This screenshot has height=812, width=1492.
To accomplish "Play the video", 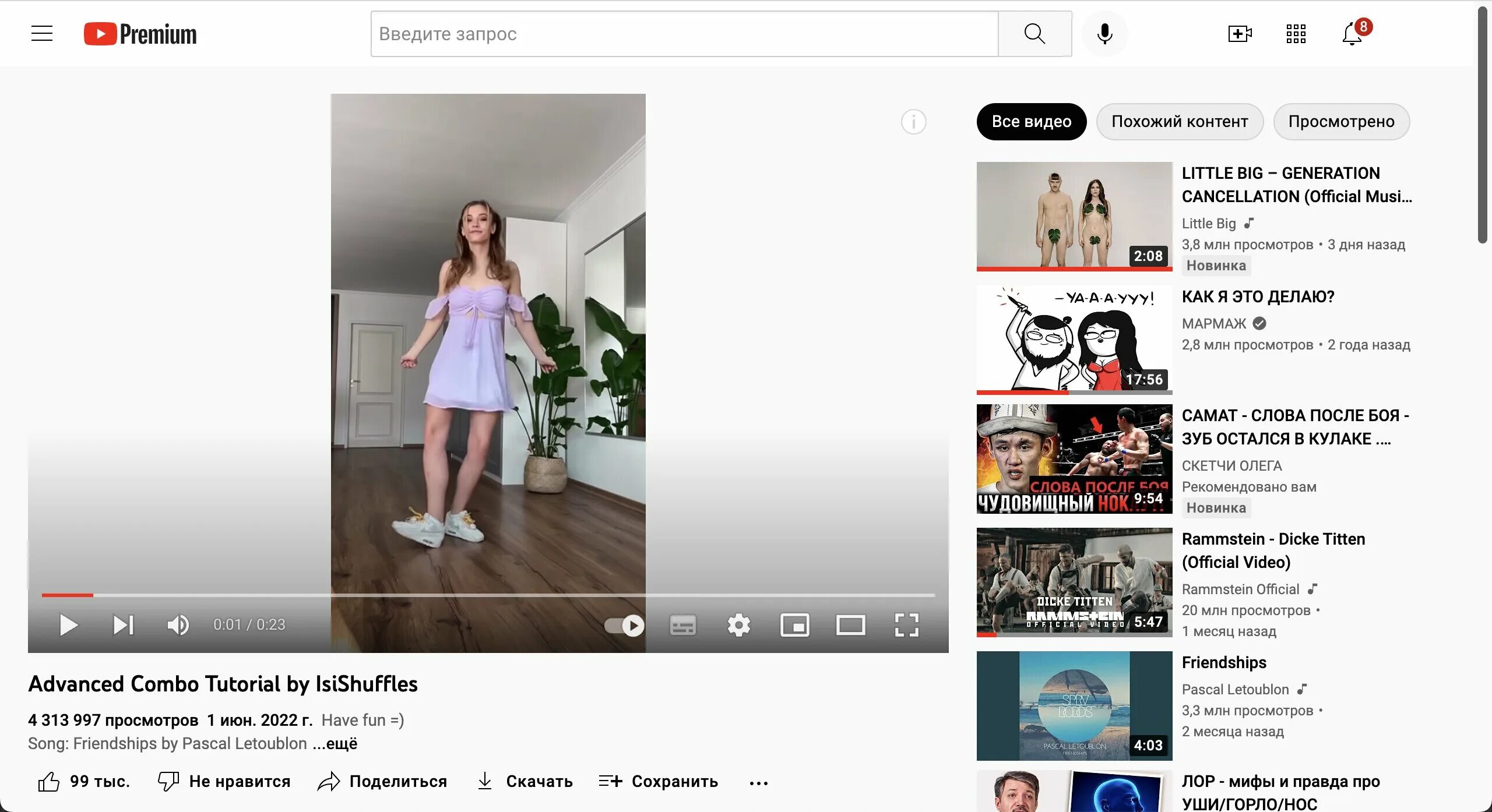I will coord(69,625).
